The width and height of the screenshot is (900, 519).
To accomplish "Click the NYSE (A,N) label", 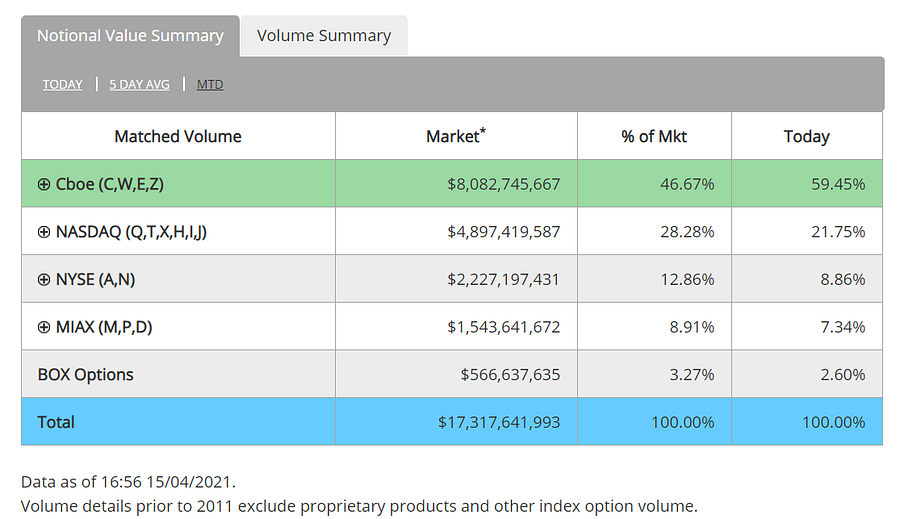I will [95, 280].
